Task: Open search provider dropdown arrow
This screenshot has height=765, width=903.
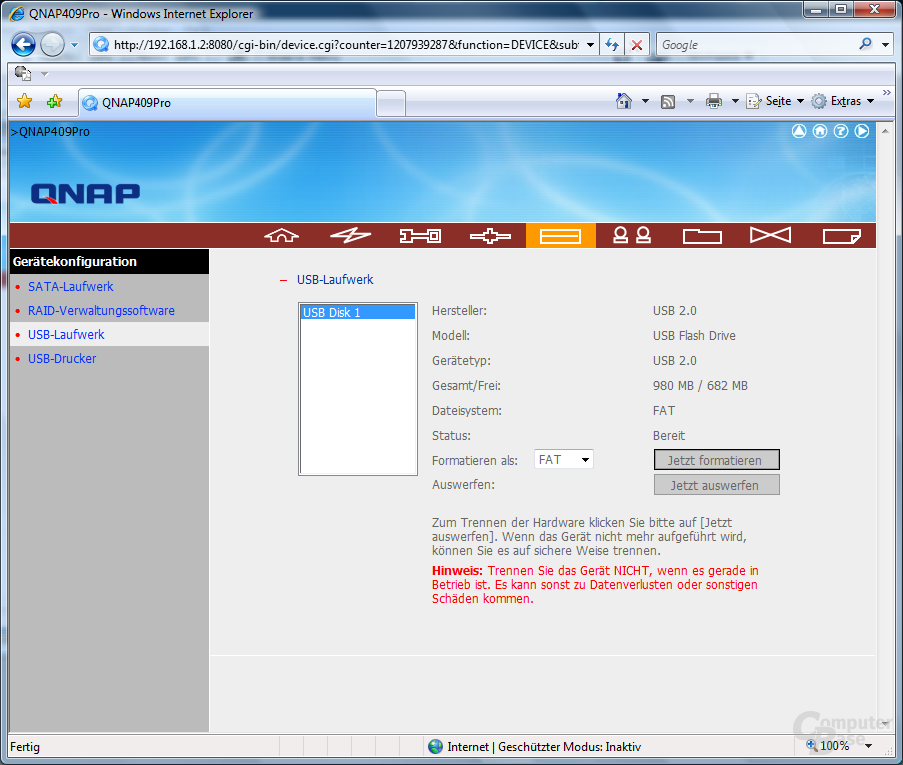Action: click(x=885, y=44)
